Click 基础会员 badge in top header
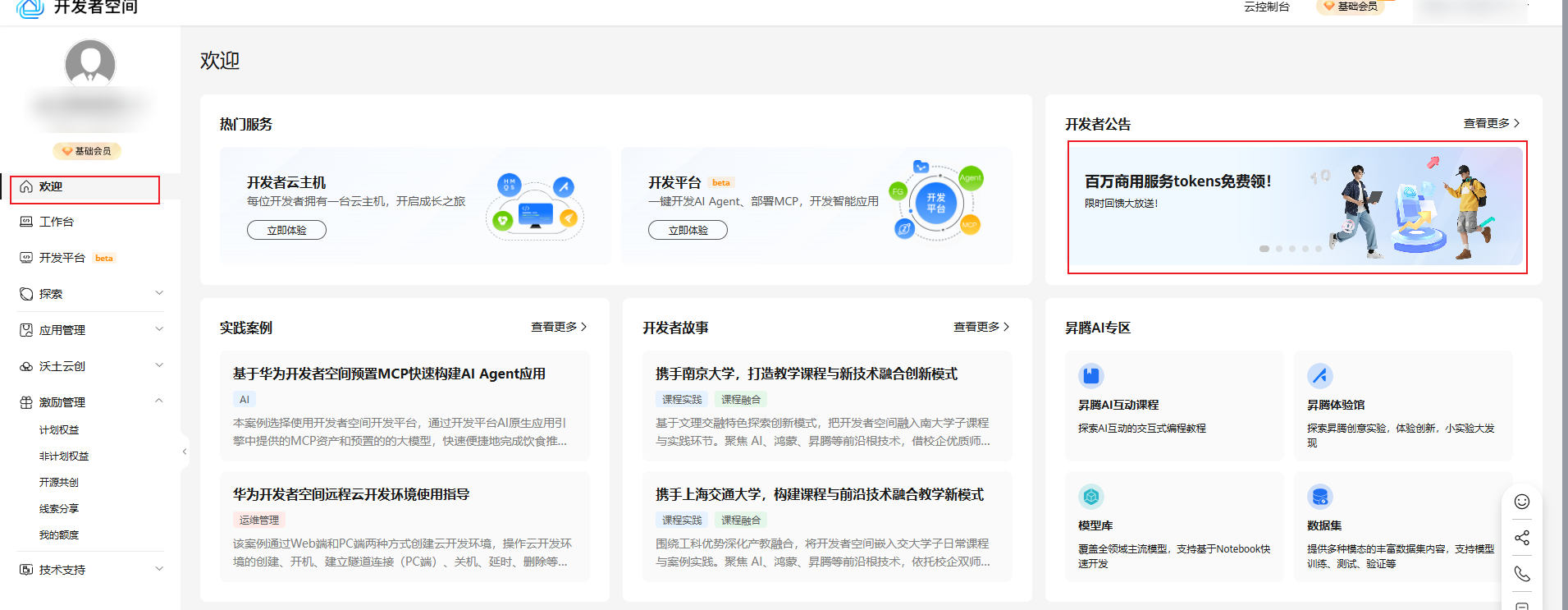 (1351, 7)
